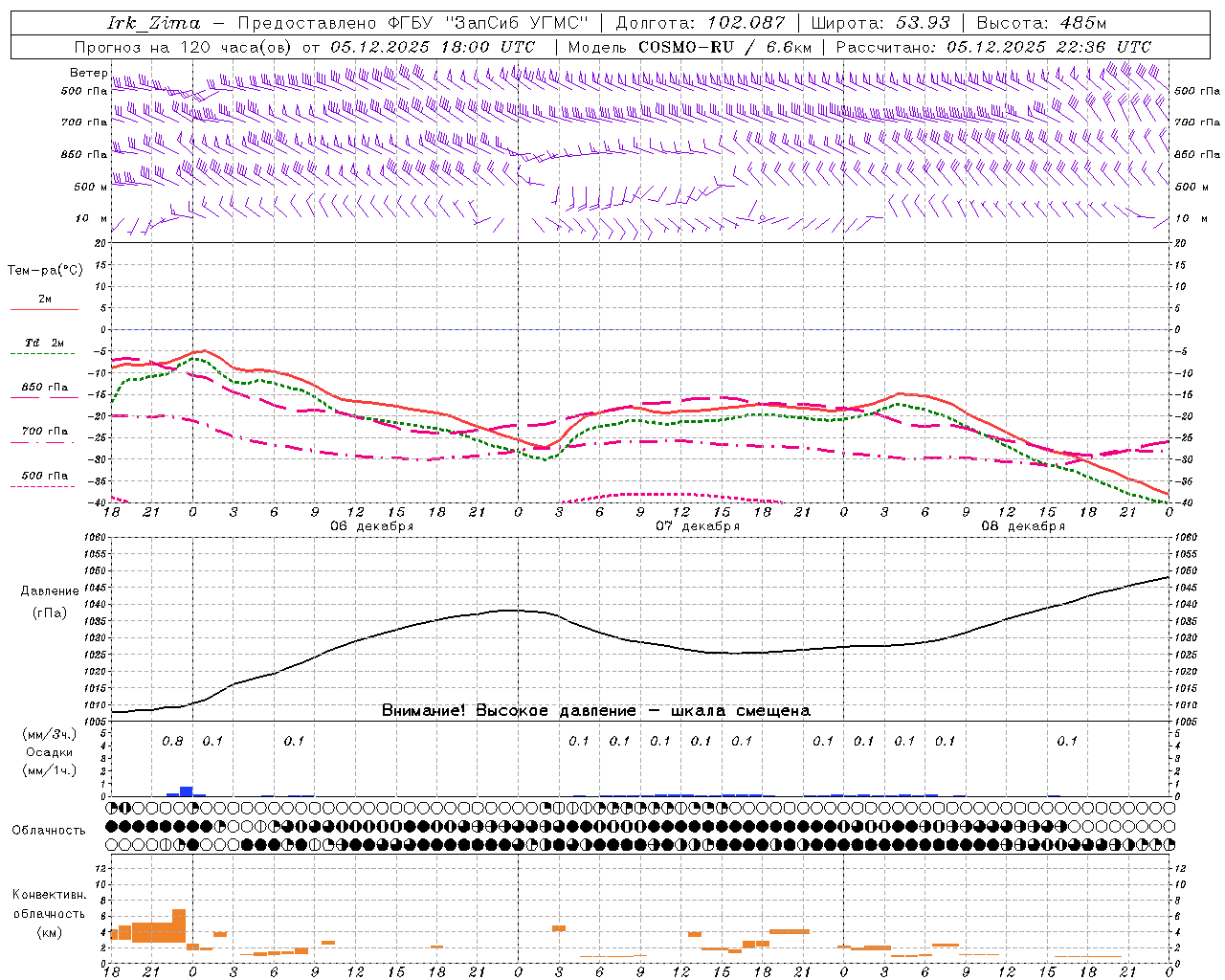Click the 'Прогноз на 120 часа(ов)' forecast label

[184, 47]
